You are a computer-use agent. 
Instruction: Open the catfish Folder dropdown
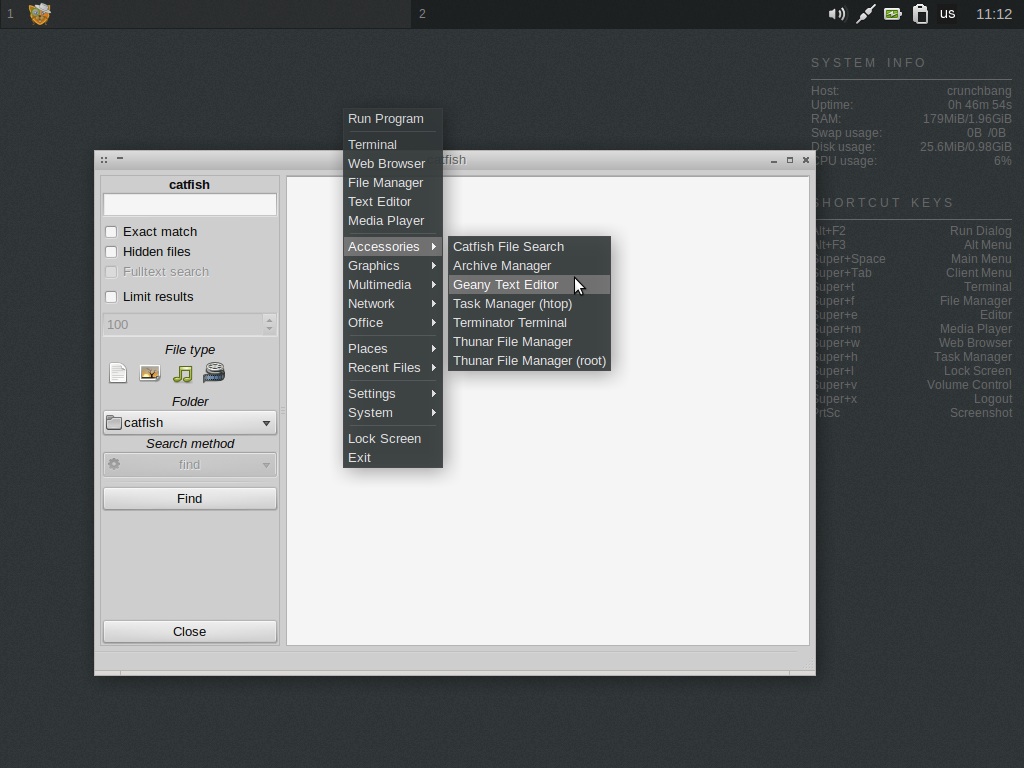tap(190, 423)
